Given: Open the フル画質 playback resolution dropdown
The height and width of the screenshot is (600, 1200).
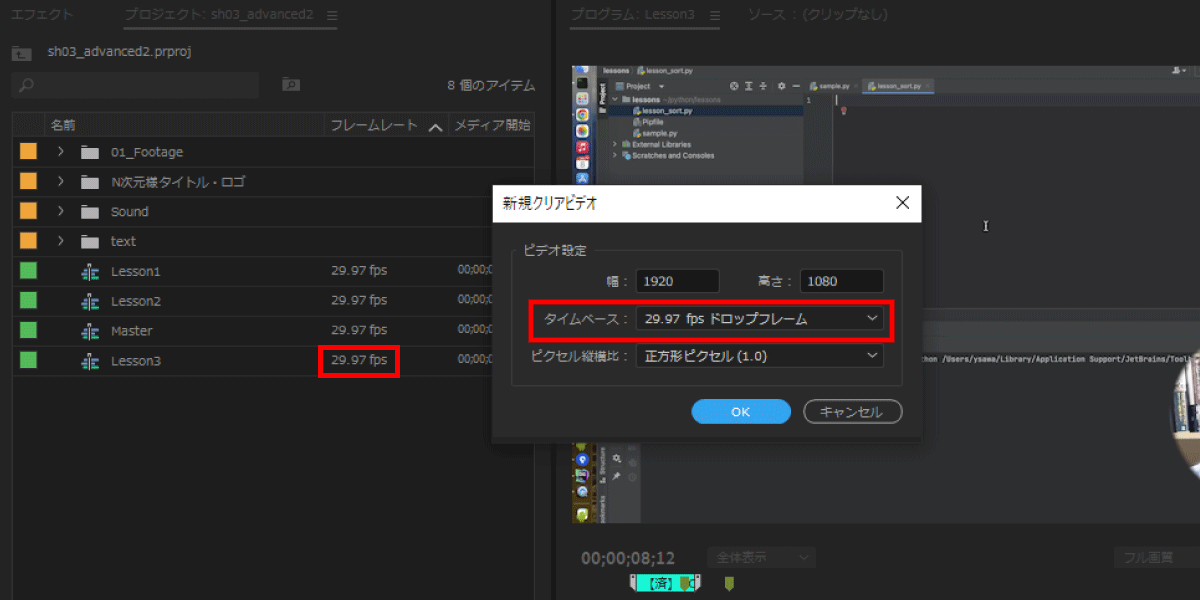Looking at the screenshot, I should 1157,558.
